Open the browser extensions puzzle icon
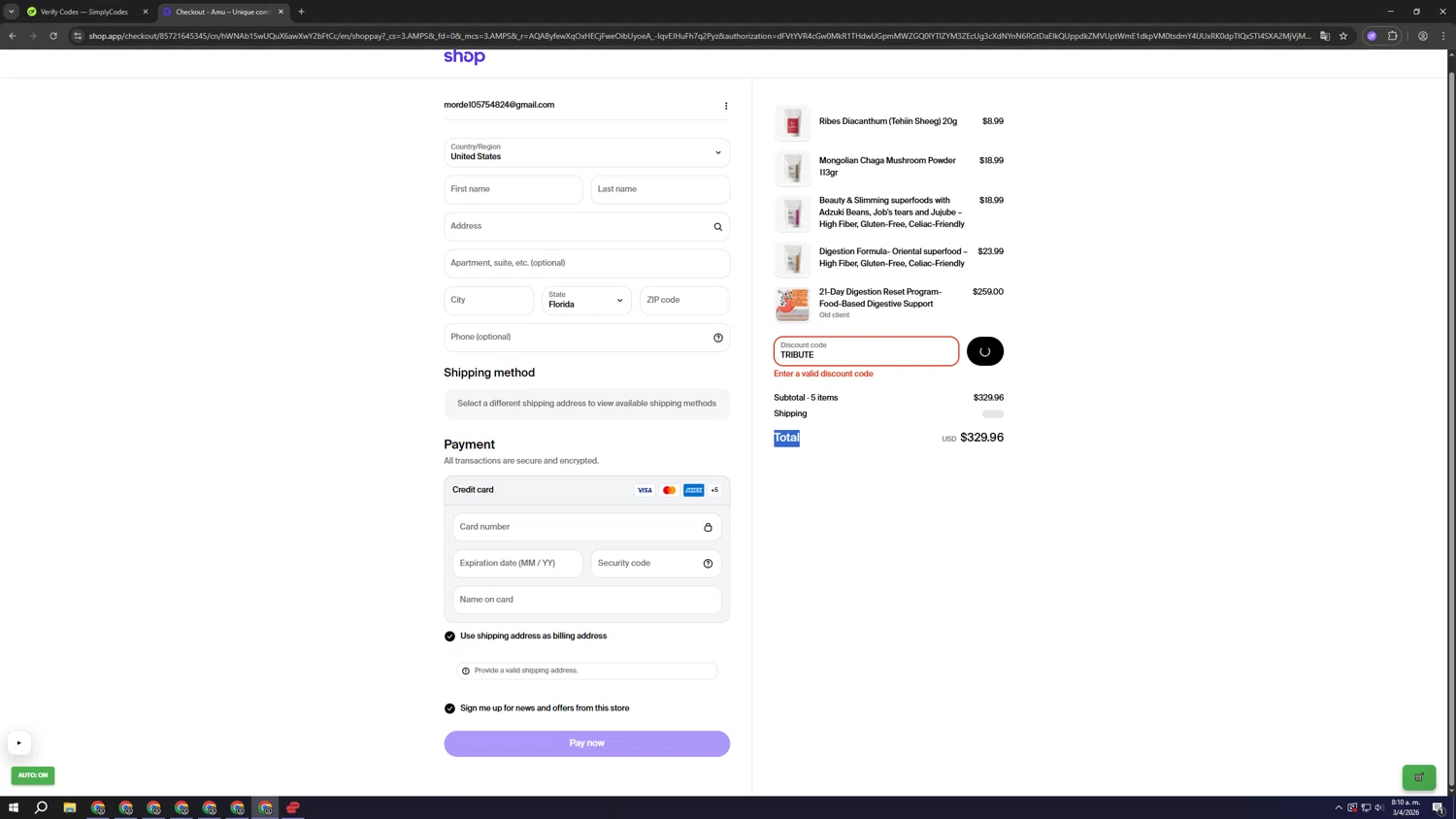 click(x=1393, y=36)
